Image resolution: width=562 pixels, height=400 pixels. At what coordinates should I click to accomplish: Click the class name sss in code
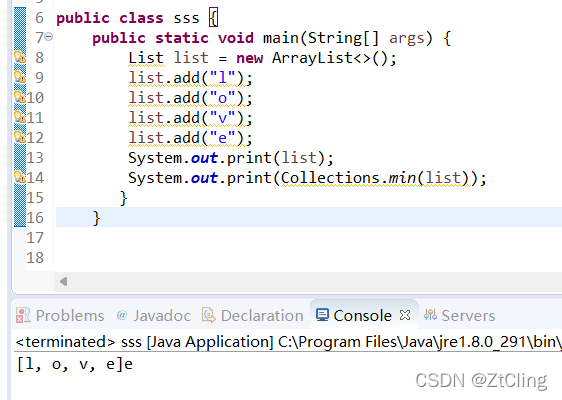[186, 18]
